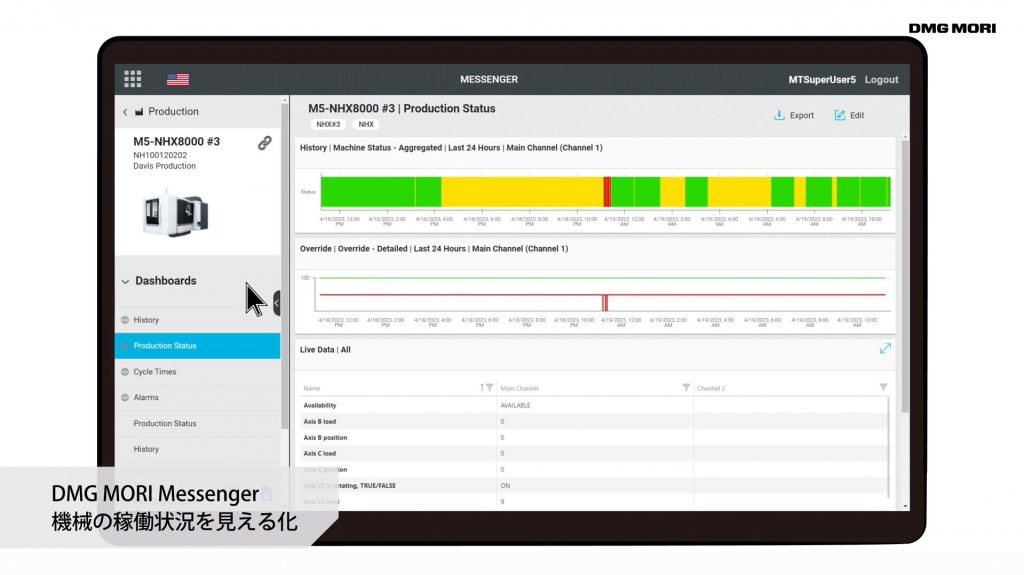Click globe icon beside Cycle Times
Viewport: 1024px width, 575px height.
(125, 372)
